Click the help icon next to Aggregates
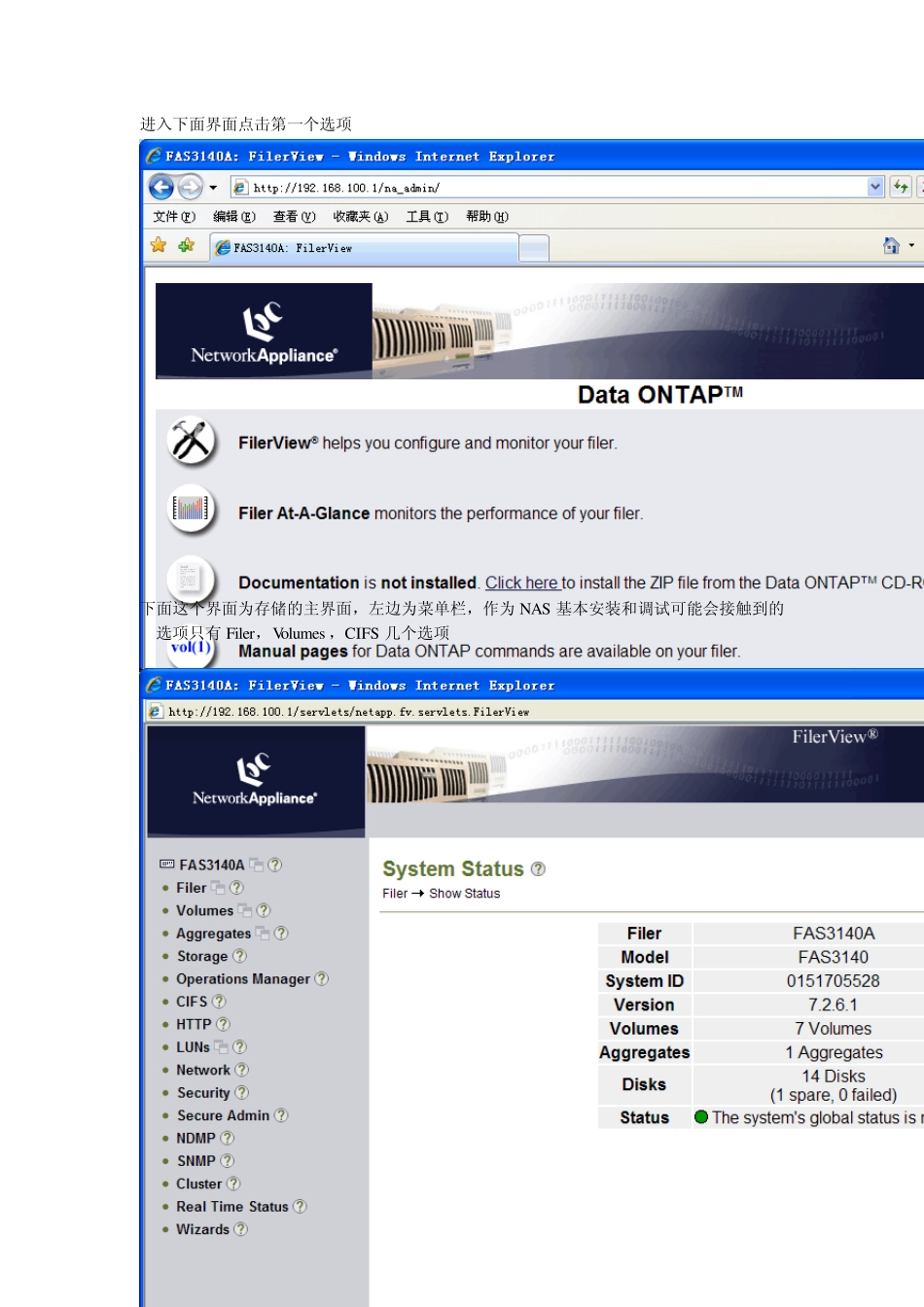Viewport: 924px width, 1307px height. [x=281, y=934]
